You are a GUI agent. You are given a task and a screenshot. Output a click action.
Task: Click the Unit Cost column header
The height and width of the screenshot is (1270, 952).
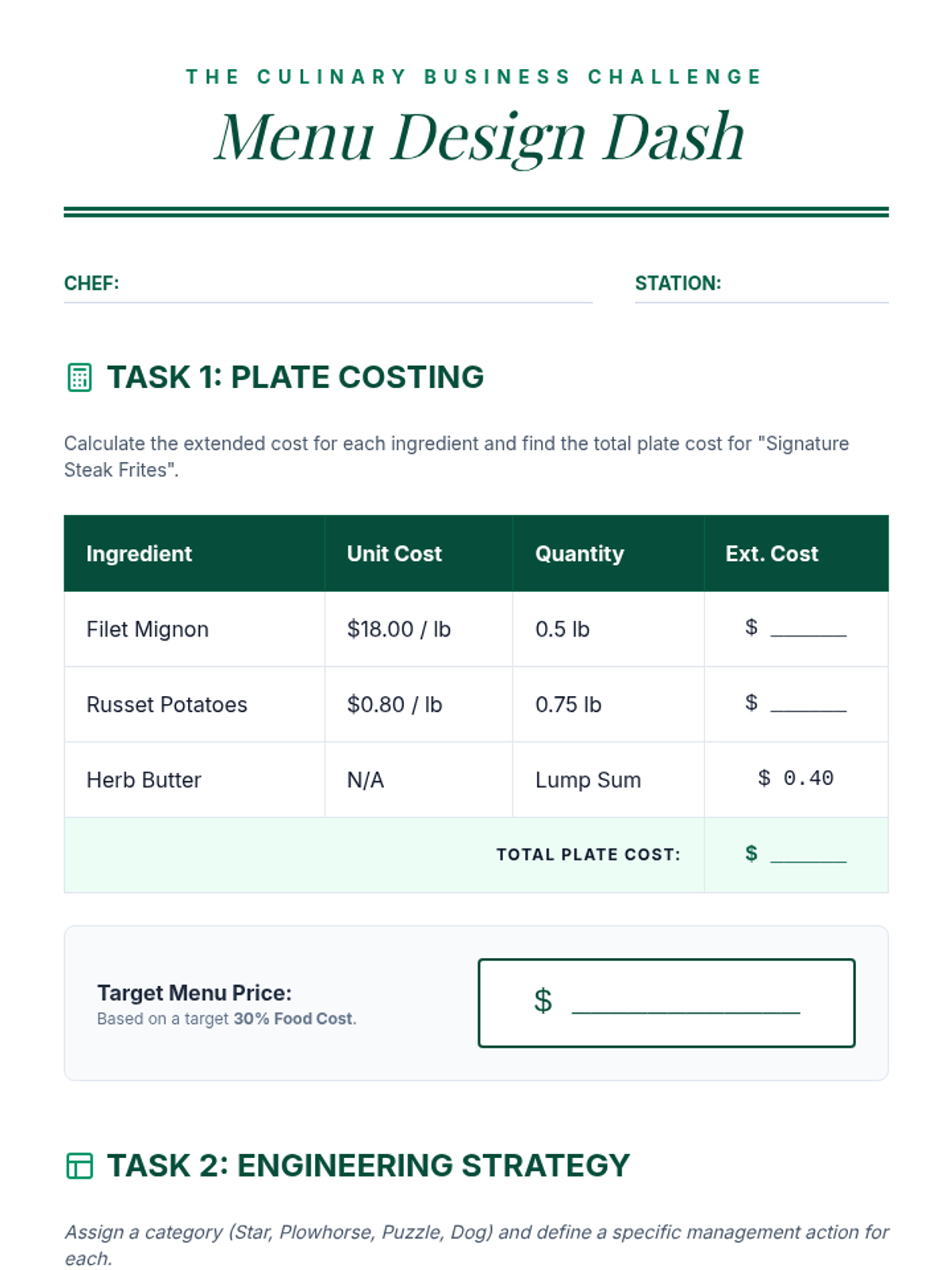pos(394,554)
